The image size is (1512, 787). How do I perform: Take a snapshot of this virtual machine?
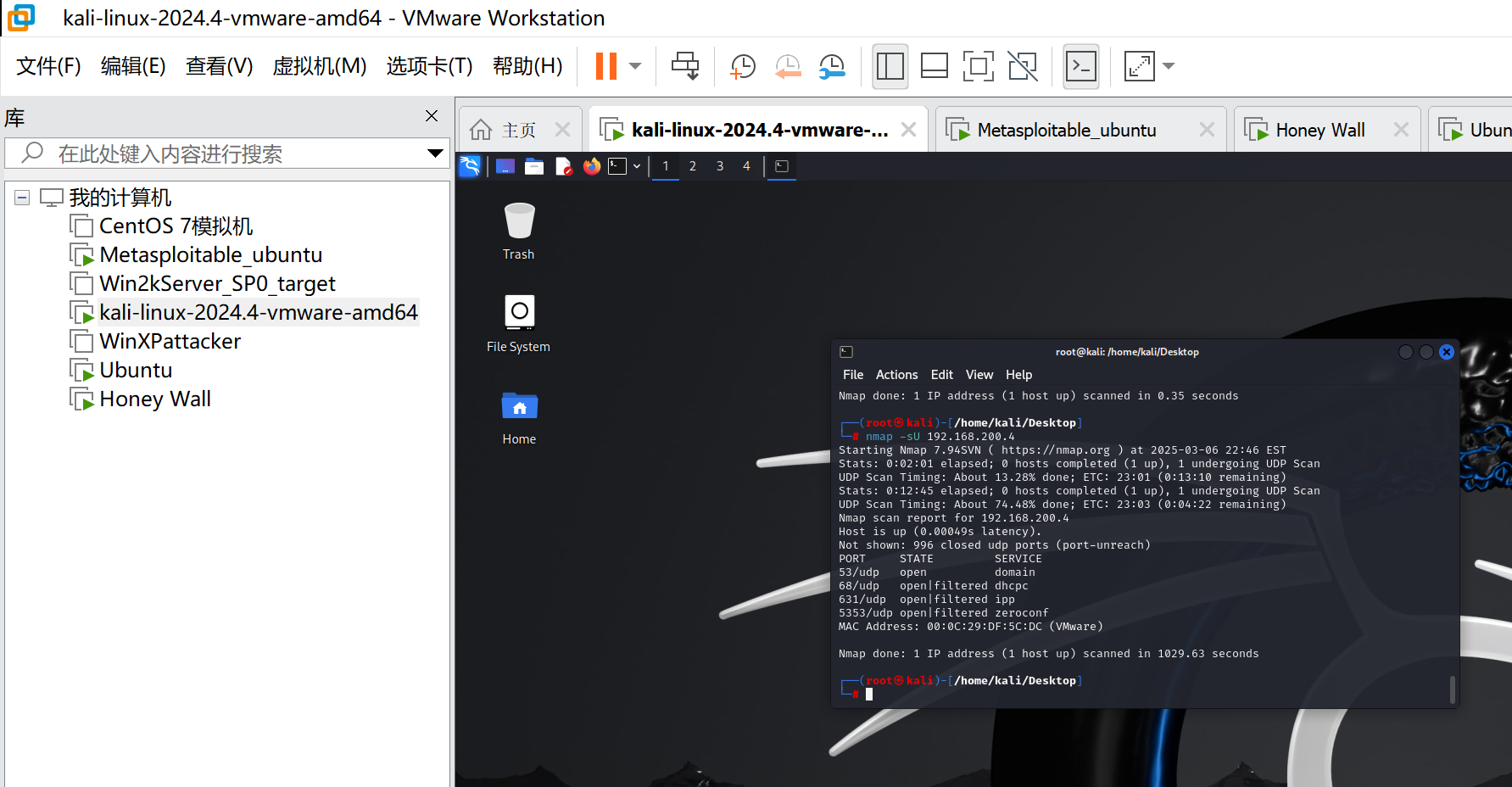pos(743,66)
